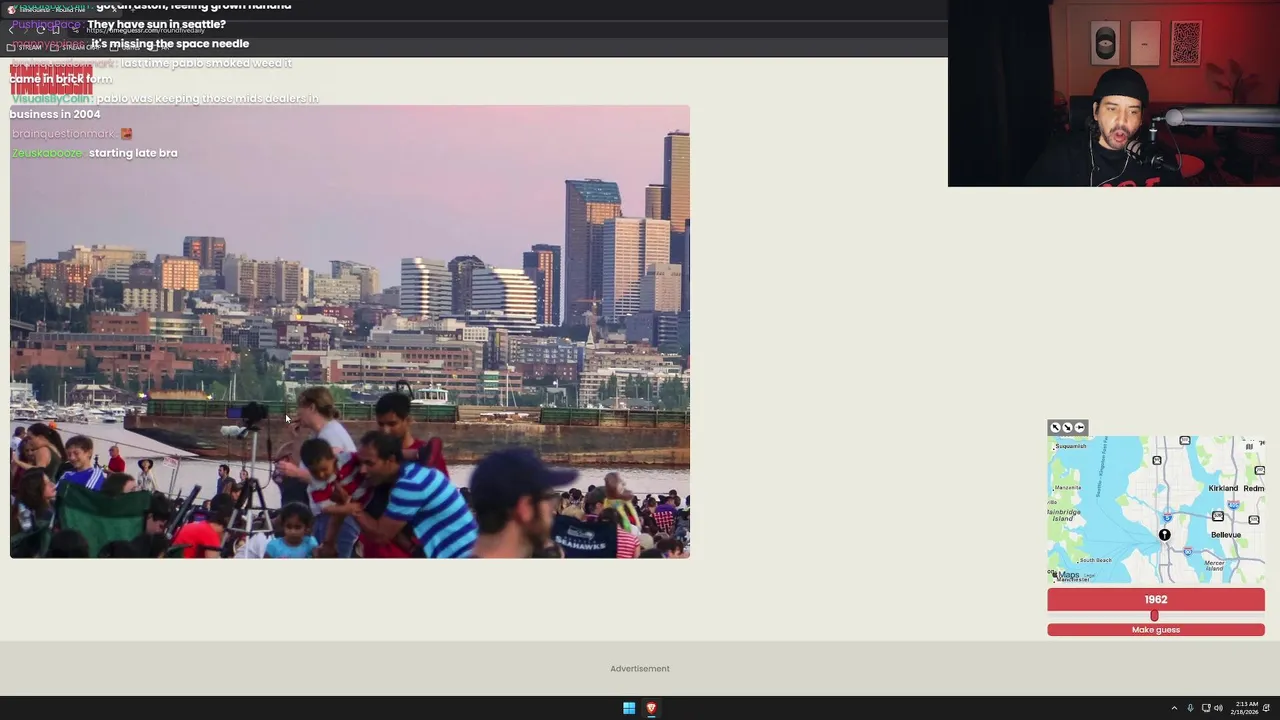Click browser back arrow
Screen dimensions: 1280x720
11,30
